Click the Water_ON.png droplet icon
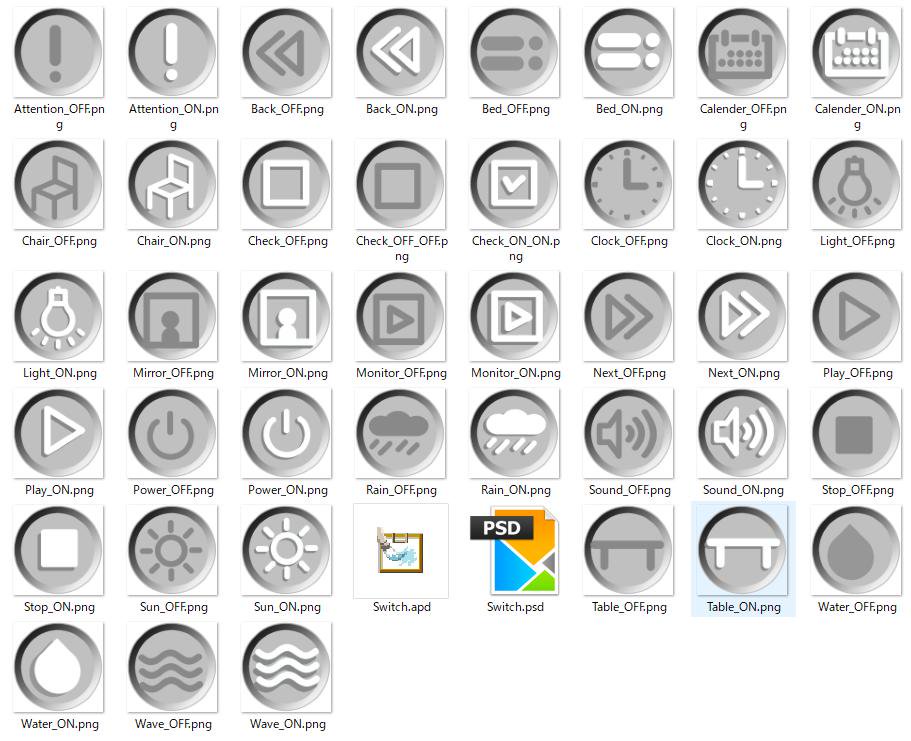The height and width of the screenshot is (741, 911). pos(58,668)
